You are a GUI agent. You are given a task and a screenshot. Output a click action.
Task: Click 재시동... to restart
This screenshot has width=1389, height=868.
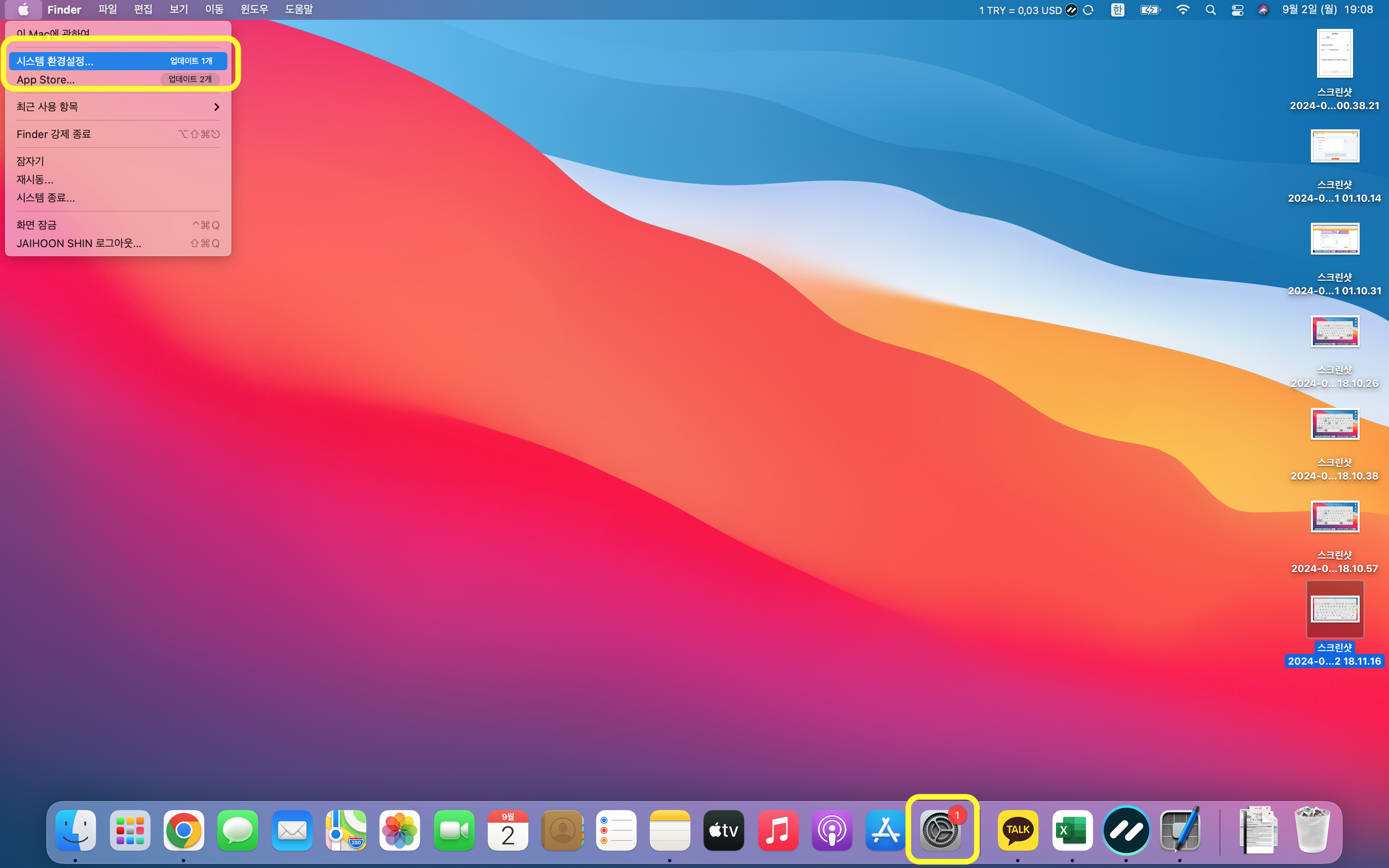(35, 180)
